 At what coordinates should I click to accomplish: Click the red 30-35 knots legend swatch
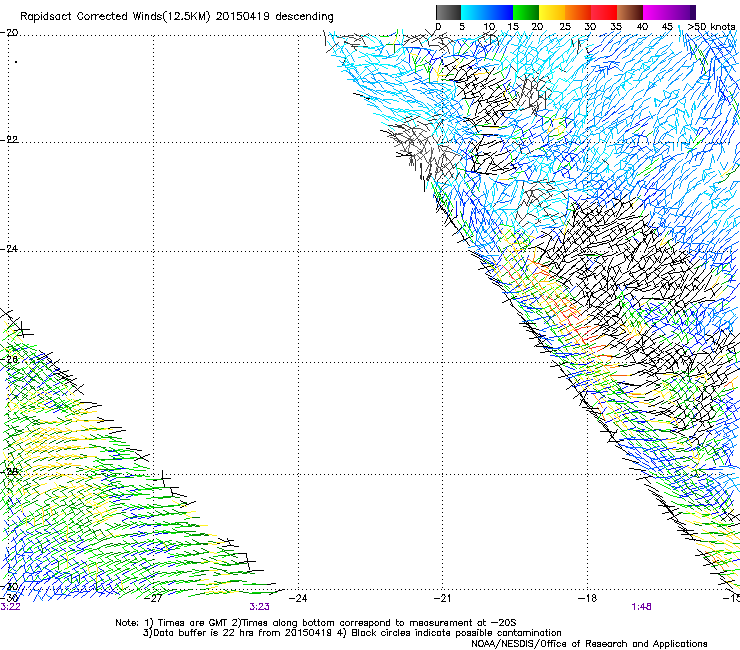[x=604, y=12]
